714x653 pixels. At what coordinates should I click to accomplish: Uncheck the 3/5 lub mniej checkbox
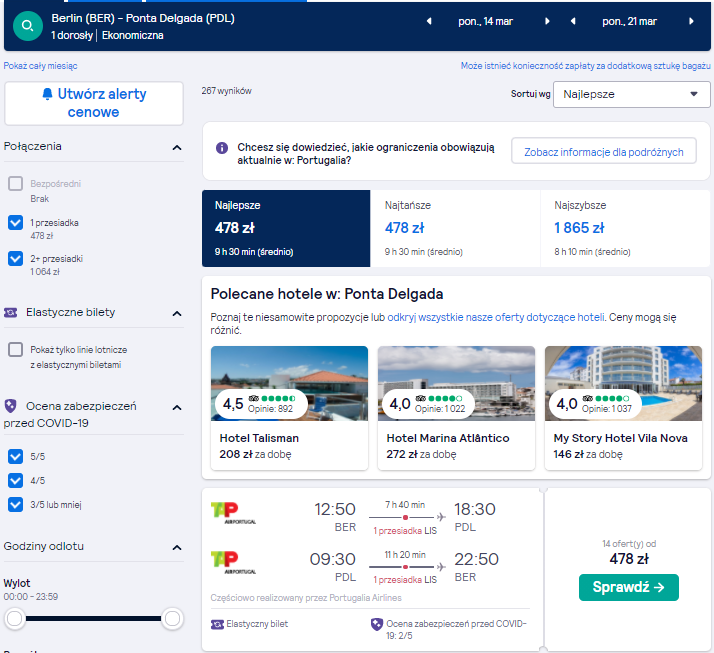coord(15,505)
